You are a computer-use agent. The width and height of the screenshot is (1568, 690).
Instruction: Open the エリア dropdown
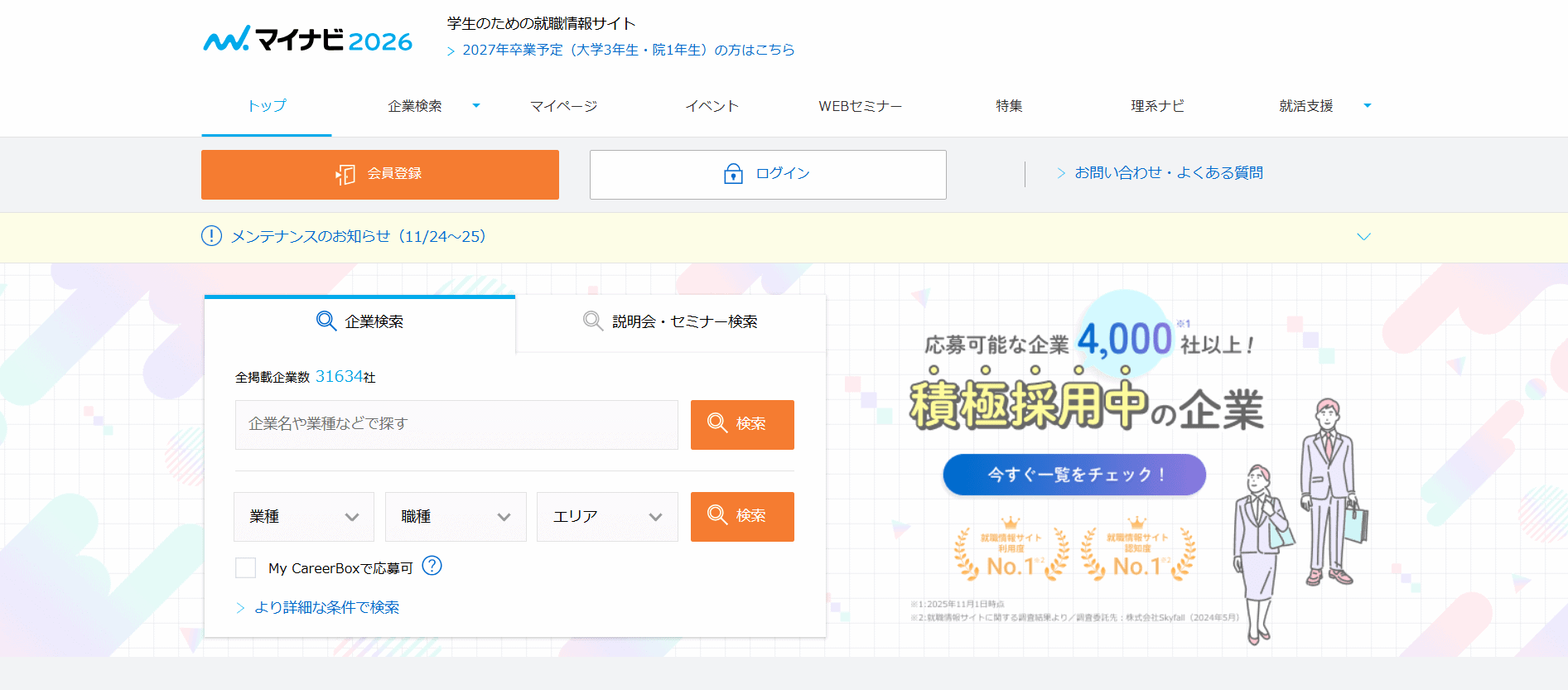click(607, 517)
